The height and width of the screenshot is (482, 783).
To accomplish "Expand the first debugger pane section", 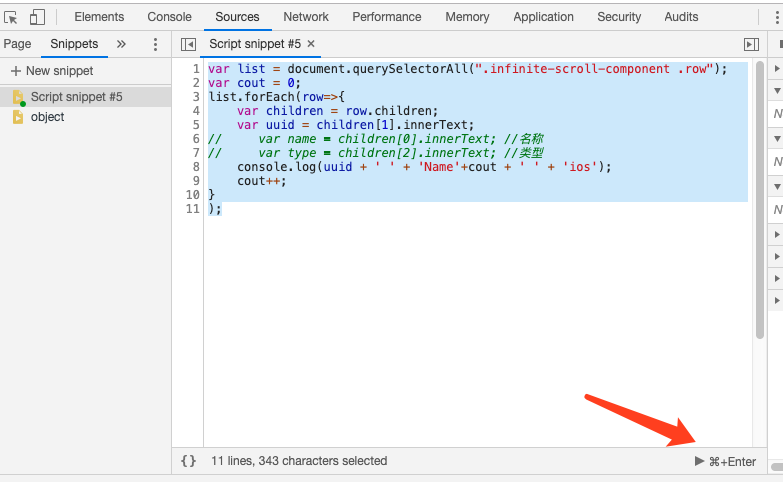I will pos(777,68).
